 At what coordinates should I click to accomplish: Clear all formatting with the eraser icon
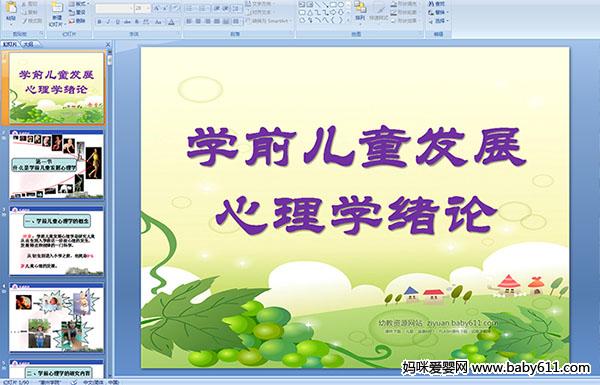[x=175, y=8]
